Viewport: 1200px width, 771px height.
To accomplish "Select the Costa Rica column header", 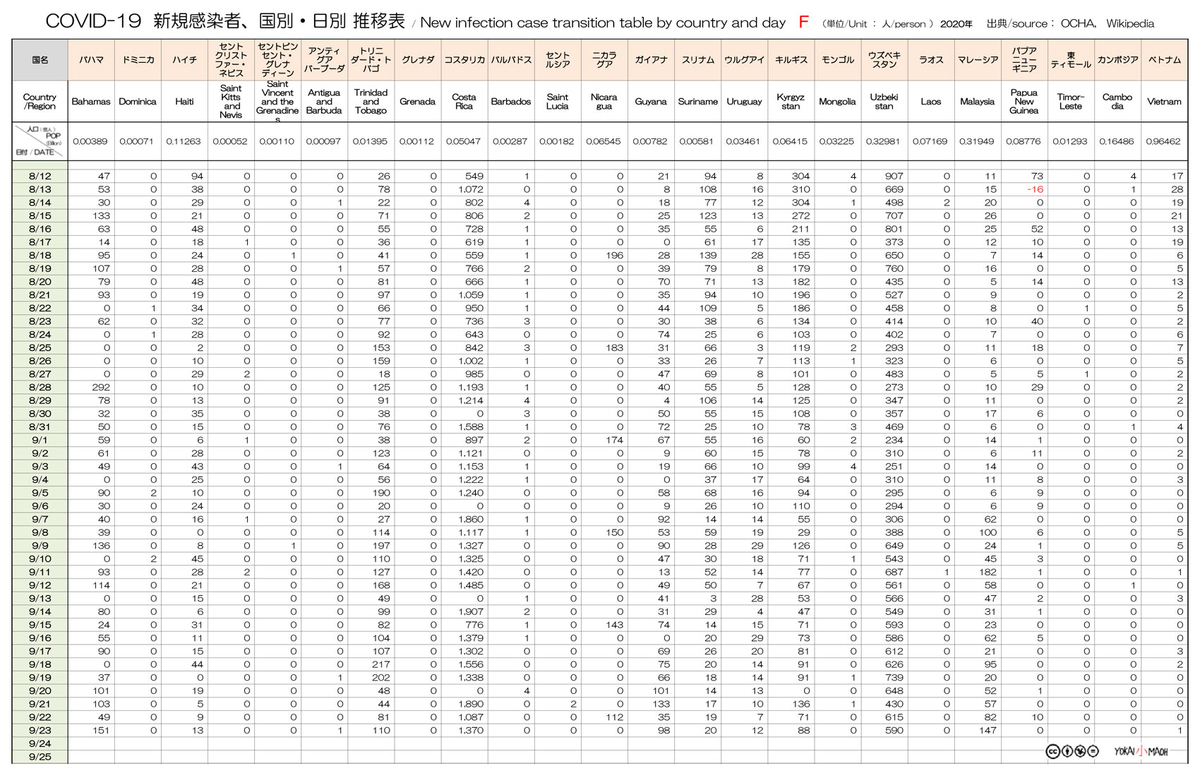I will [464, 102].
